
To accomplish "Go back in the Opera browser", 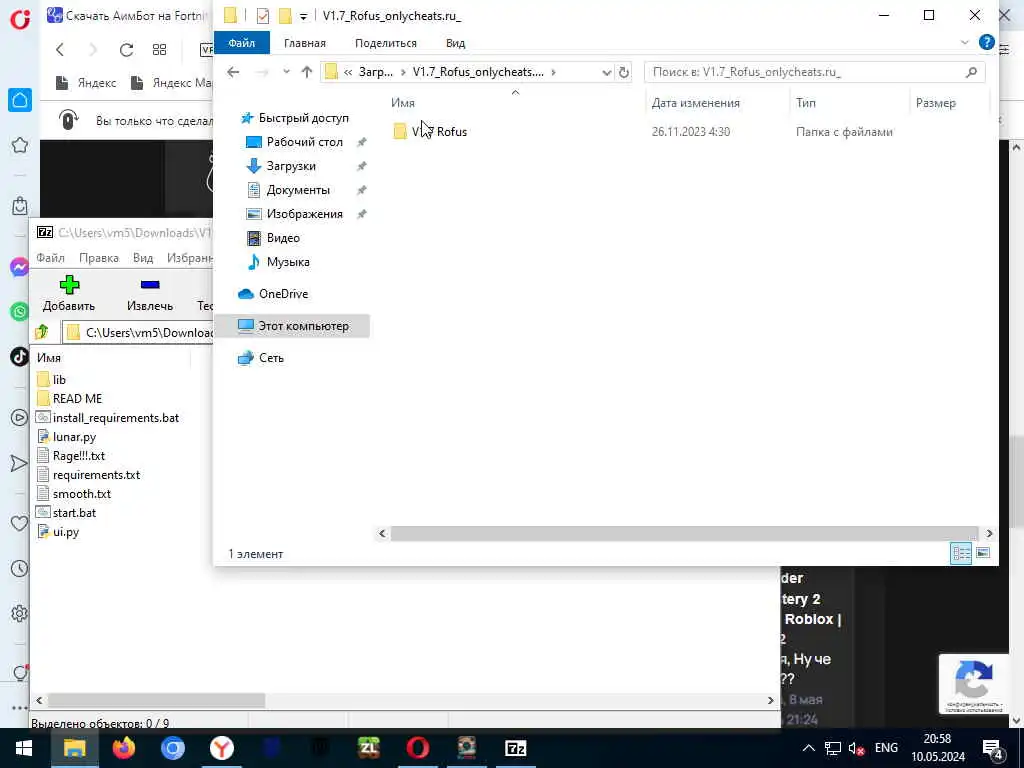I will (60, 50).
